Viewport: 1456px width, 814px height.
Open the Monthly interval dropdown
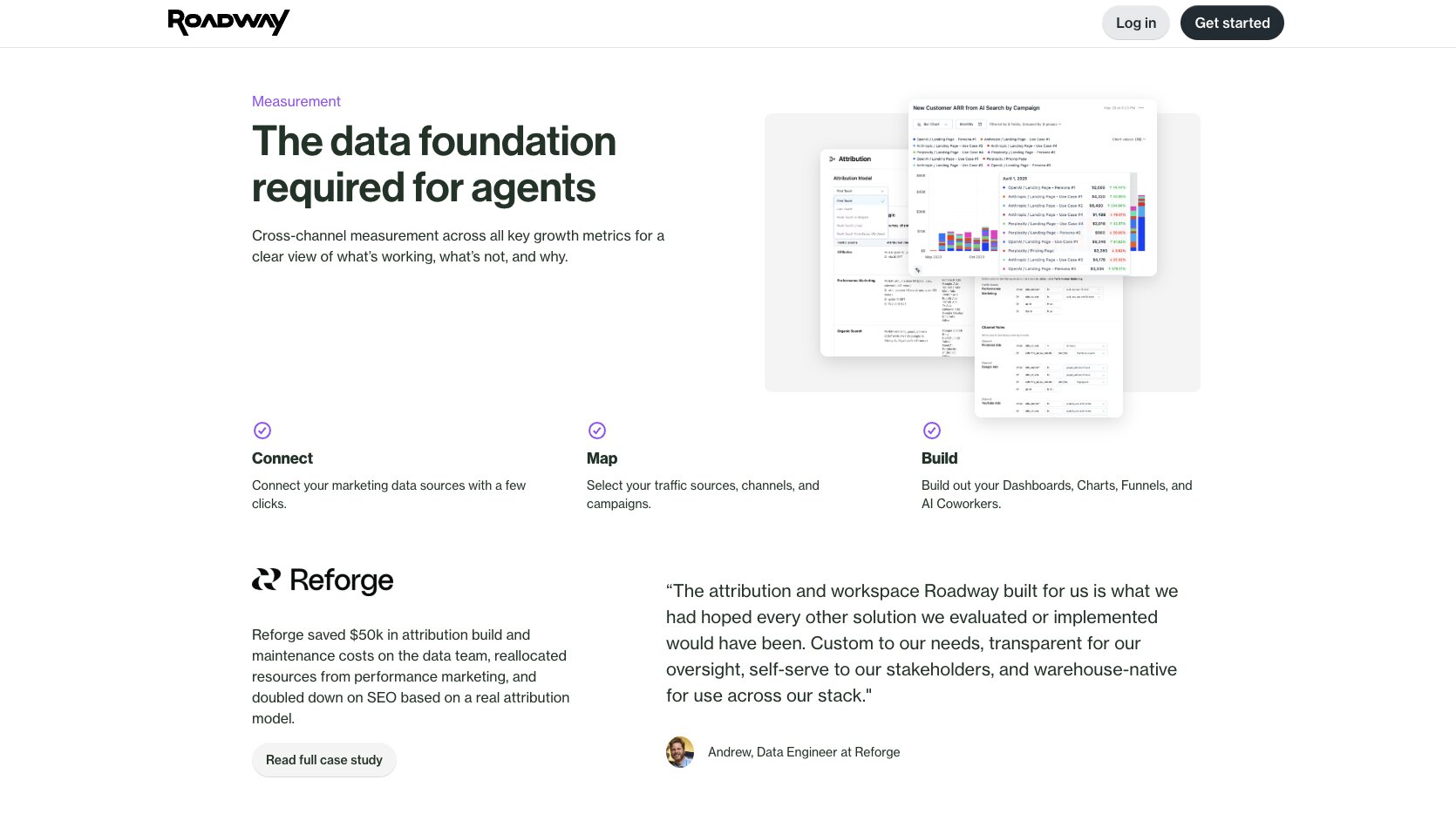tap(970, 125)
